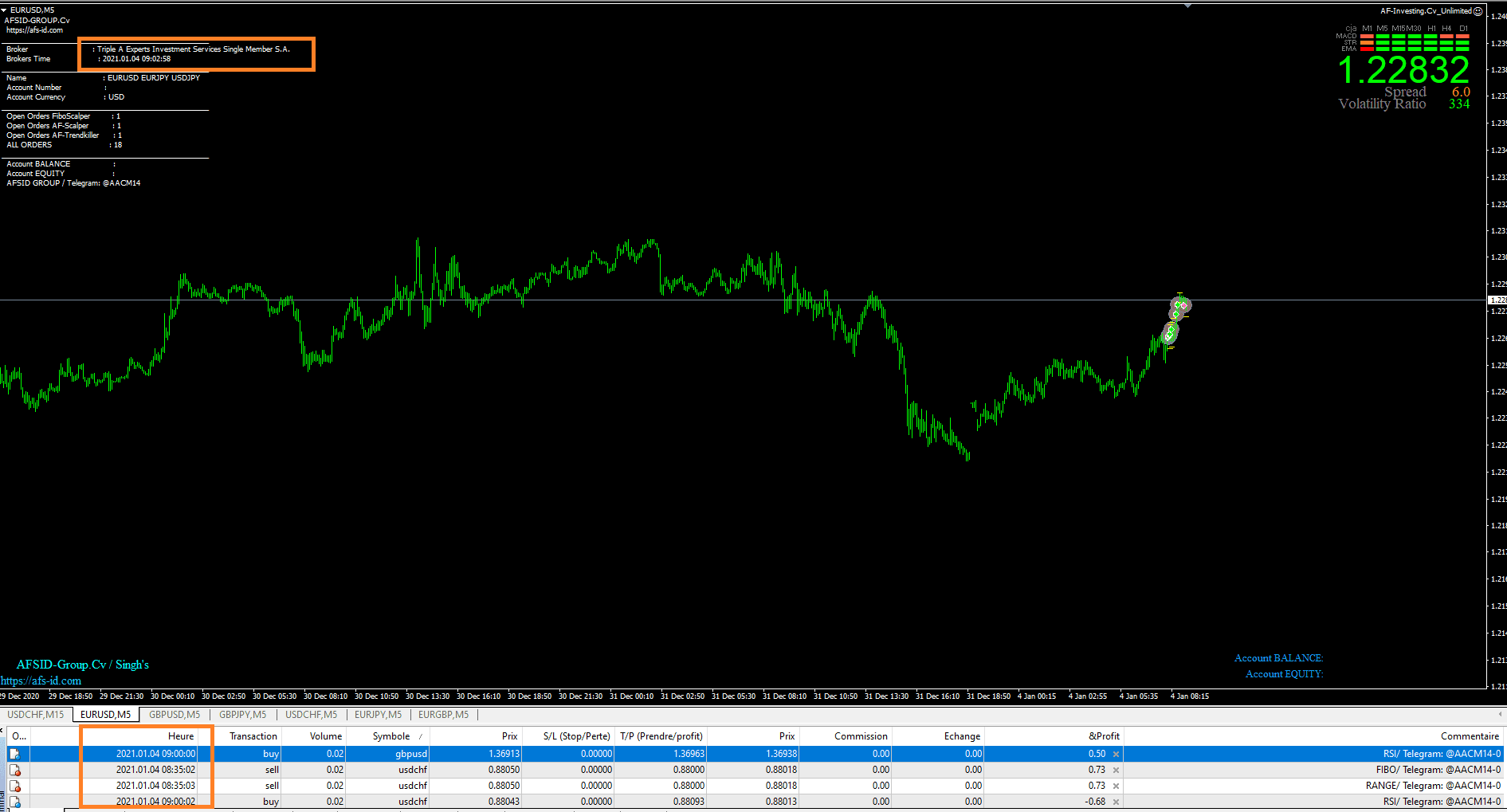This screenshot has width=1507, height=812.
Task: Click order icon of 08:35:02 usdchf sell
Action: tap(14, 770)
